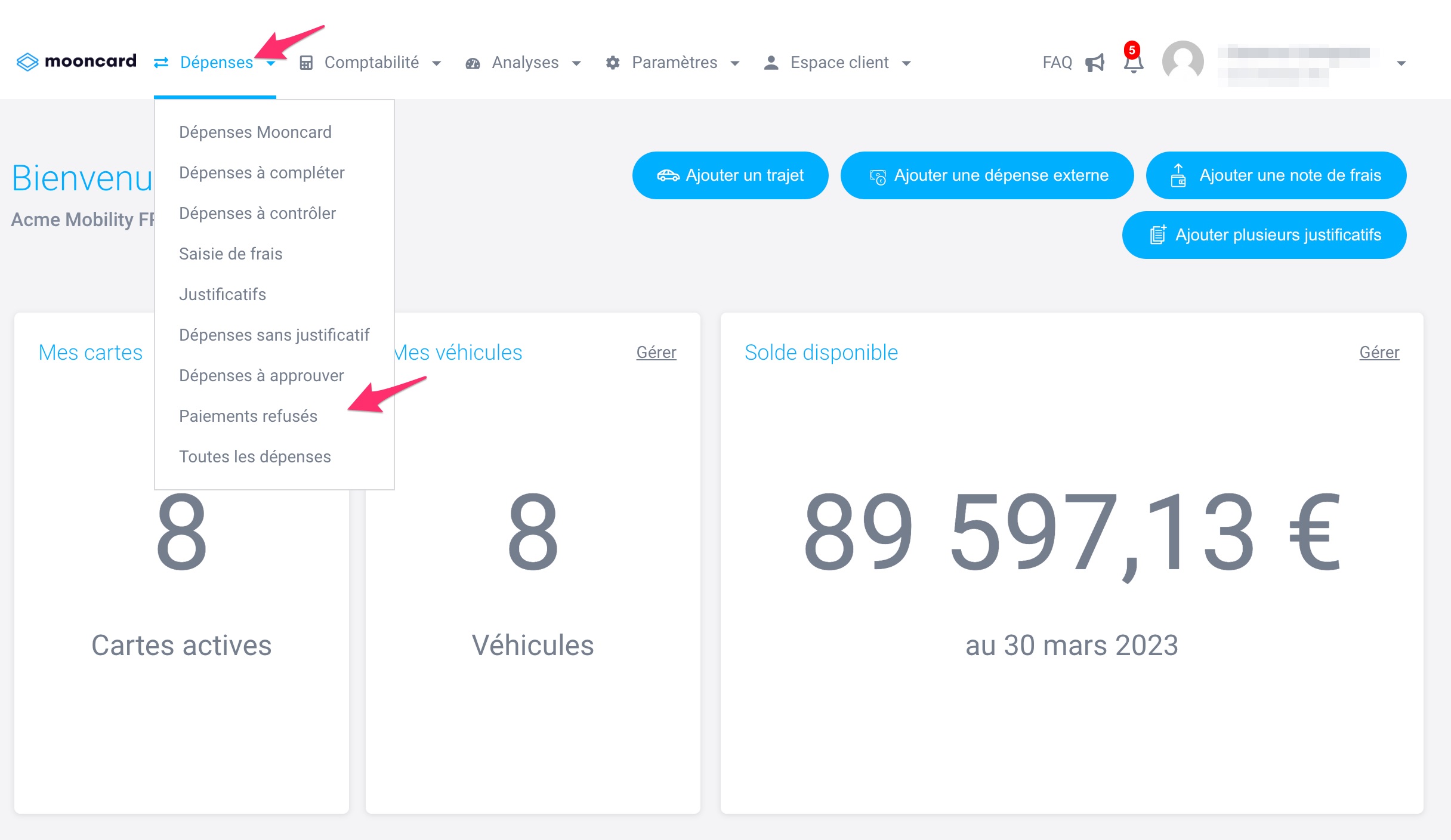Click the person icon beside Espace client
Viewport: 1451px width, 840px height.
click(x=770, y=61)
